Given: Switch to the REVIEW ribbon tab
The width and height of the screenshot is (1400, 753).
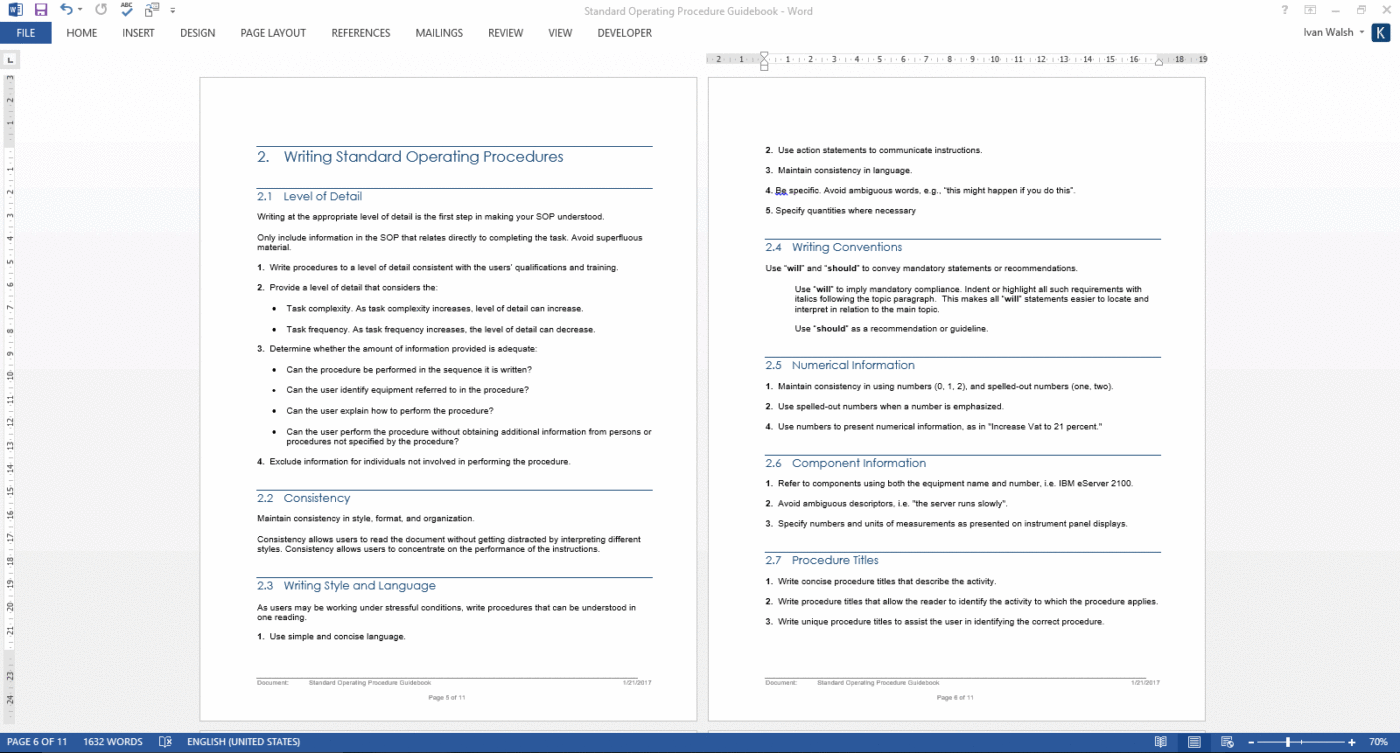Looking at the screenshot, I should click(505, 33).
